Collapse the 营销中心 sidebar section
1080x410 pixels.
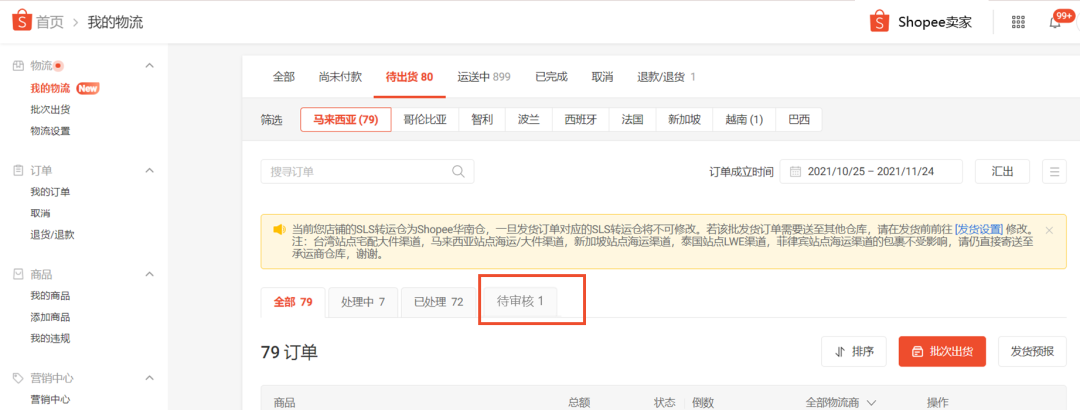(150, 378)
